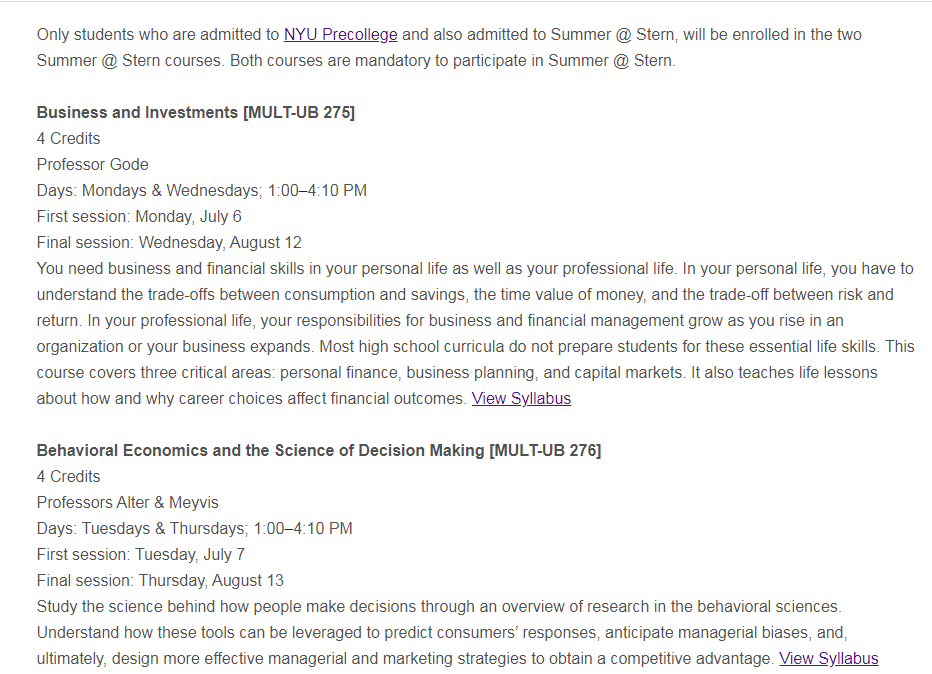
Task: Open the NYU Precollege link
Action: click(x=341, y=34)
